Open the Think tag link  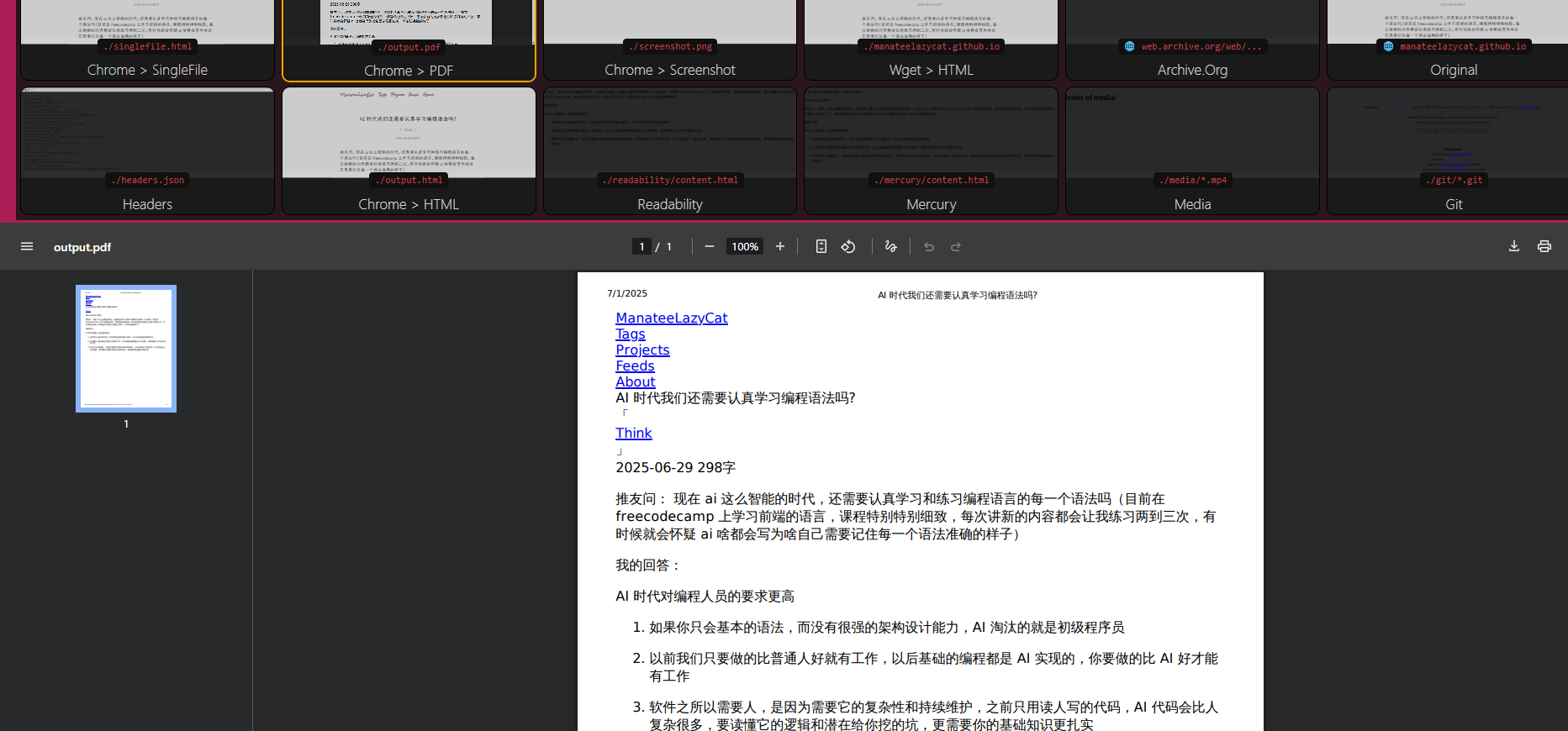tap(634, 433)
